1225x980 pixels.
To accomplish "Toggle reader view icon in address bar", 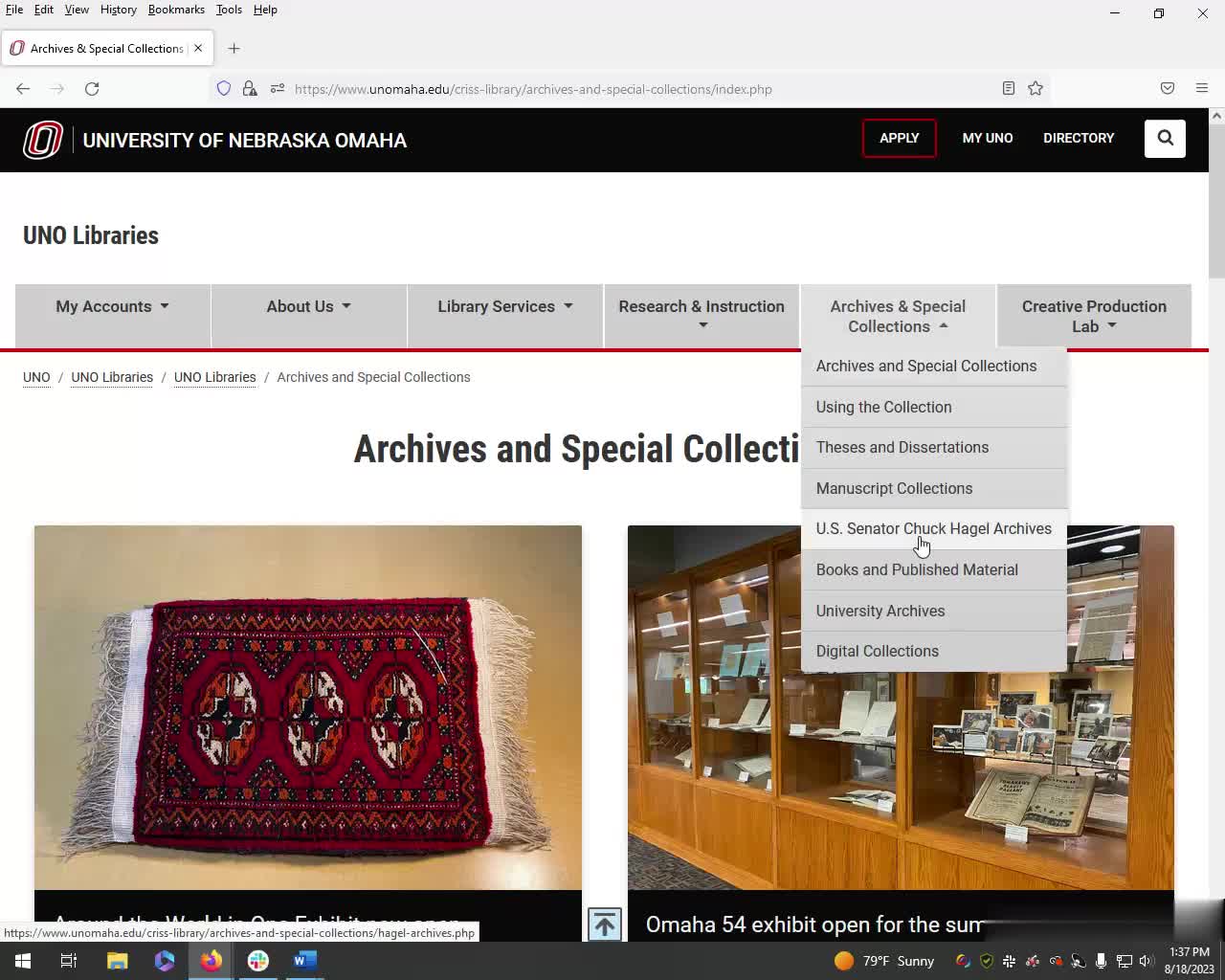I will point(1009,89).
